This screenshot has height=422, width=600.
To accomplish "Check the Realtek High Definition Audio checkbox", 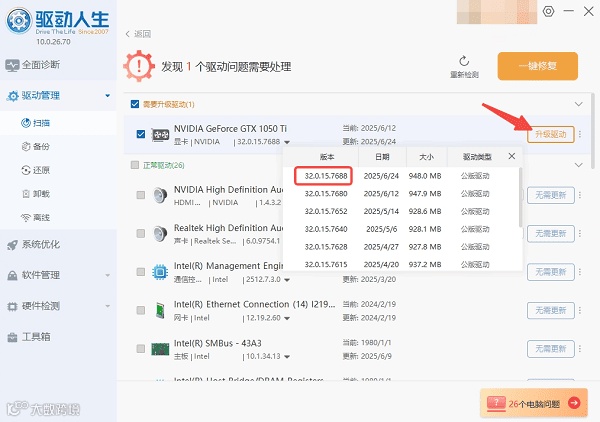I will pyautogui.click(x=141, y=233).
